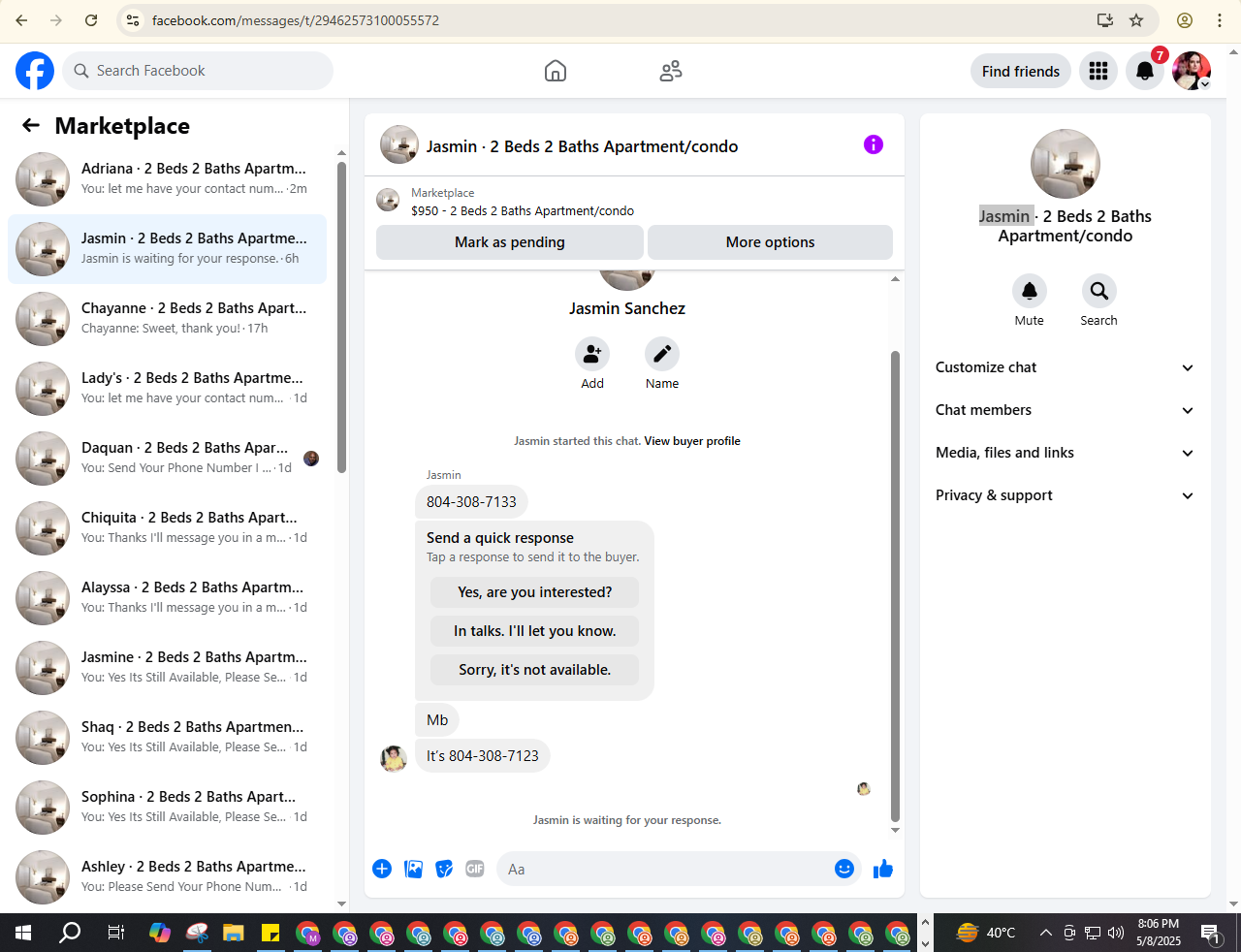
Task: Click the 'Mb' message bubble
Action: [x=437, y=720]
